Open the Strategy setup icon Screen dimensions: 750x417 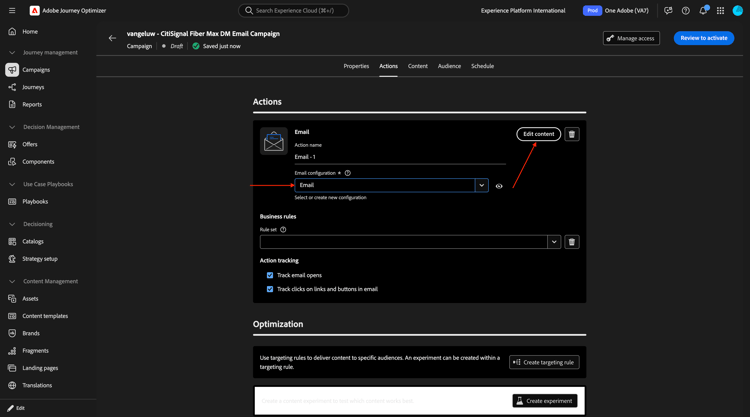[12, 259]
